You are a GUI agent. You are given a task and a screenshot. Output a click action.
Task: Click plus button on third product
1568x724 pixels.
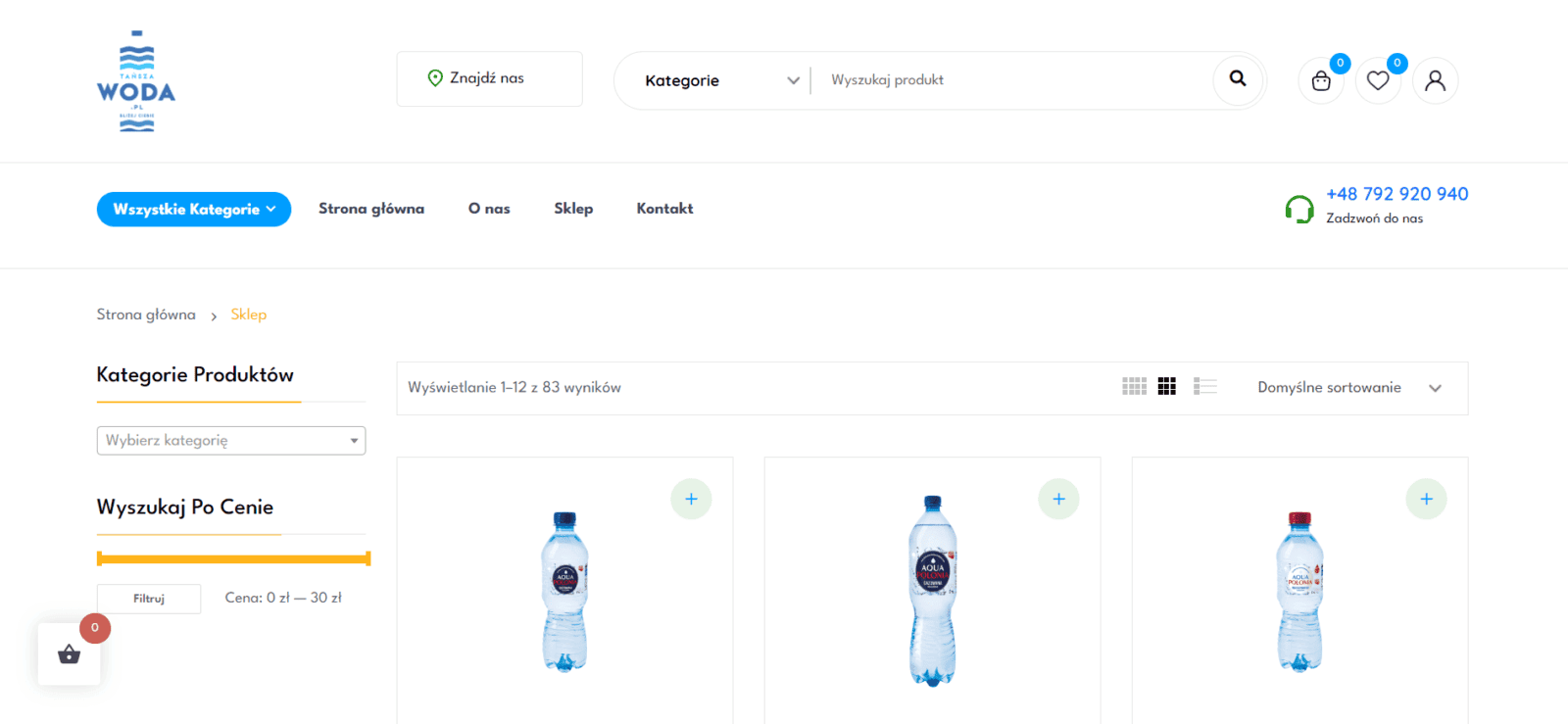[1426, 499]
